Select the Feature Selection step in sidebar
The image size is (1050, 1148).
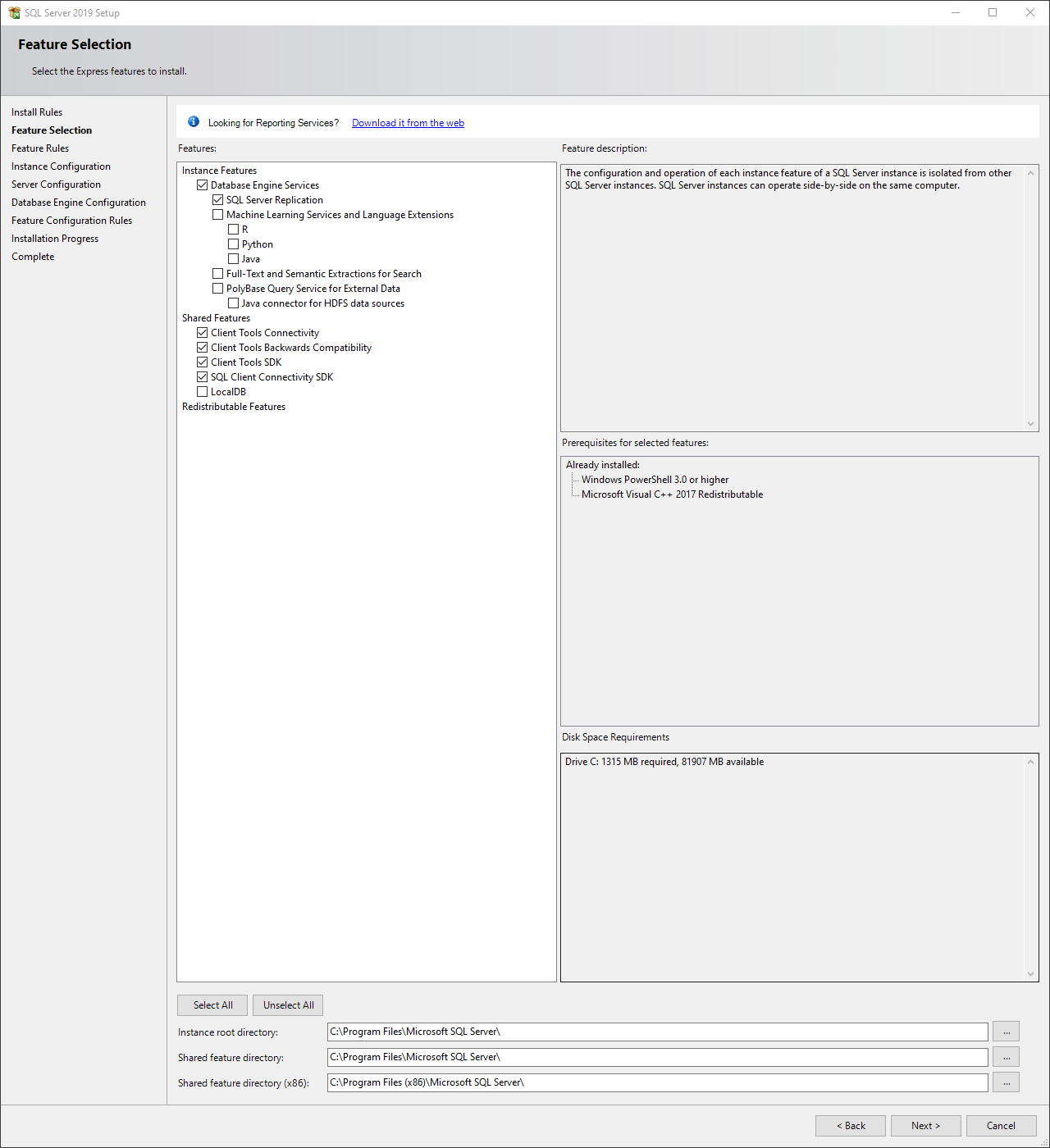point(52,130)
